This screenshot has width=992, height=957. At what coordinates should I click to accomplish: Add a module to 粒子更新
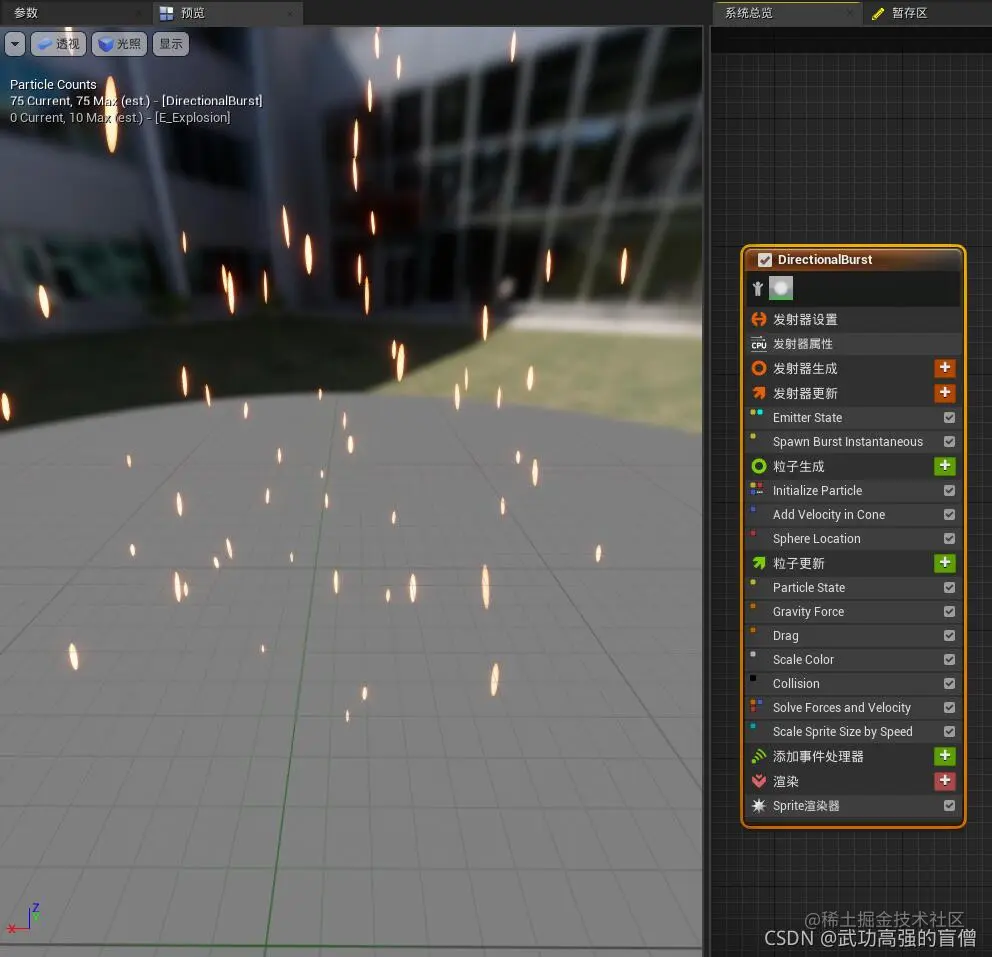tap(945, 563)
